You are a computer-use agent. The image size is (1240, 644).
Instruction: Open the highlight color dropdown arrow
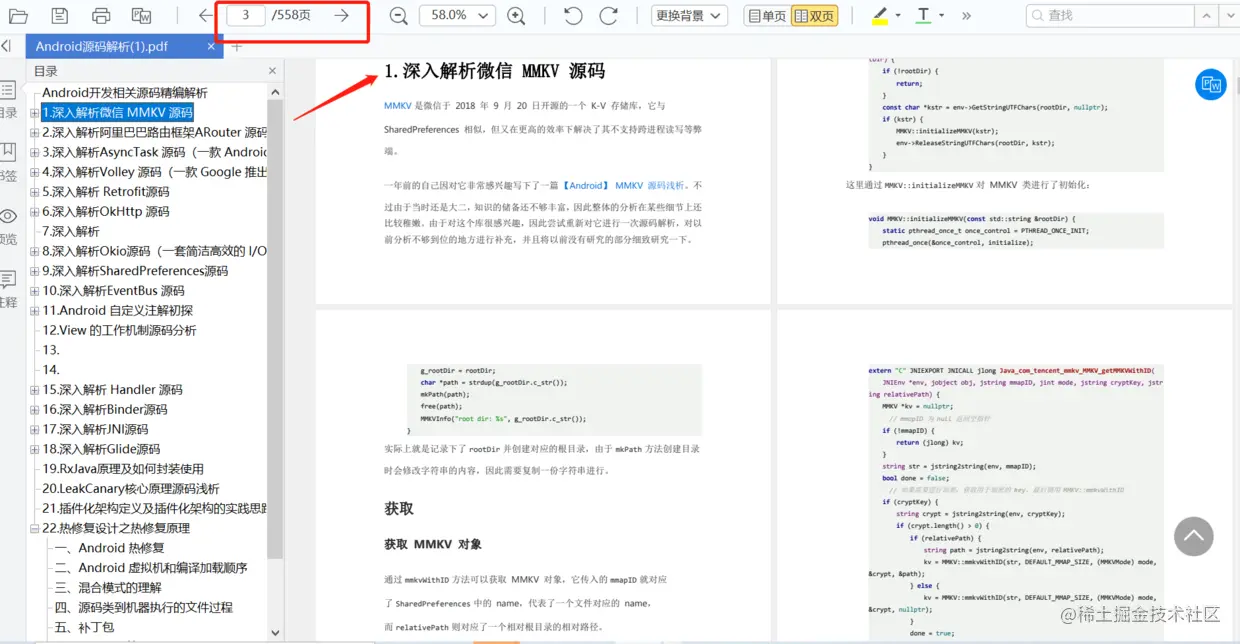898,16
